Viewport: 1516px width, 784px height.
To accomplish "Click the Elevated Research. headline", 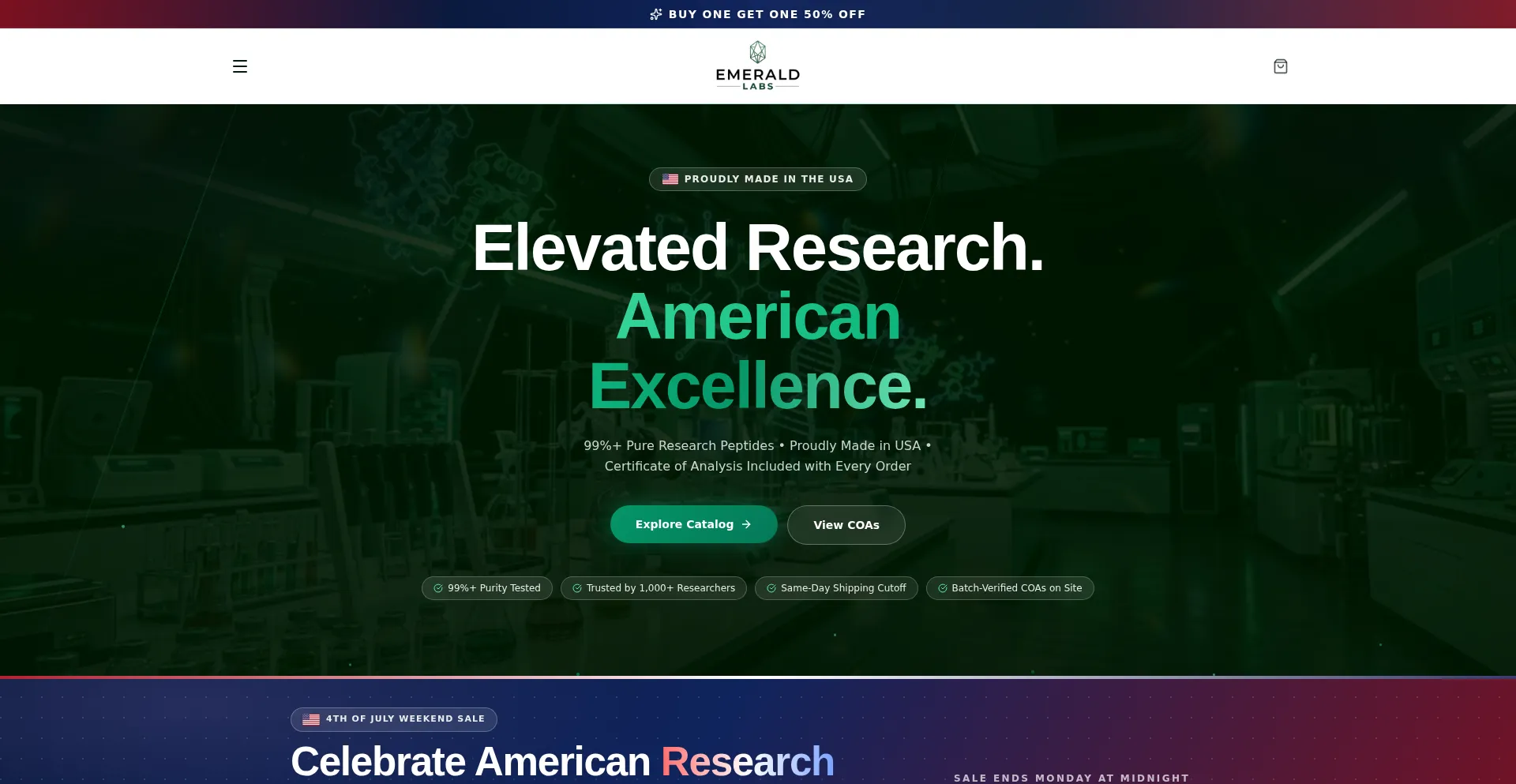I will pyautogui.click(x=758, y=248).
